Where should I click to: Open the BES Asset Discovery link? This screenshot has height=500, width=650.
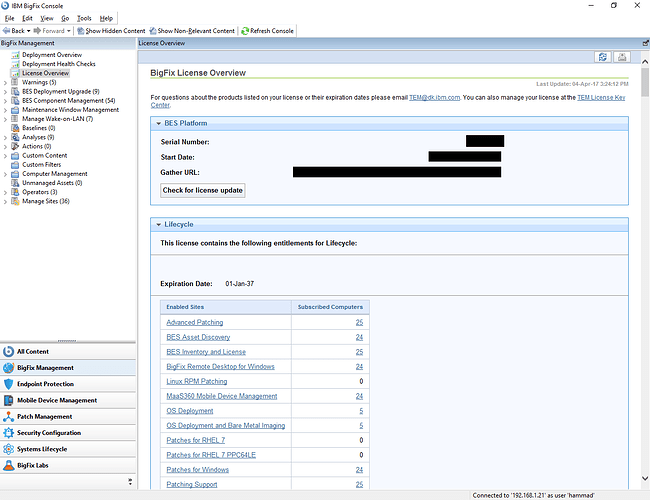(x=198, y=337)
